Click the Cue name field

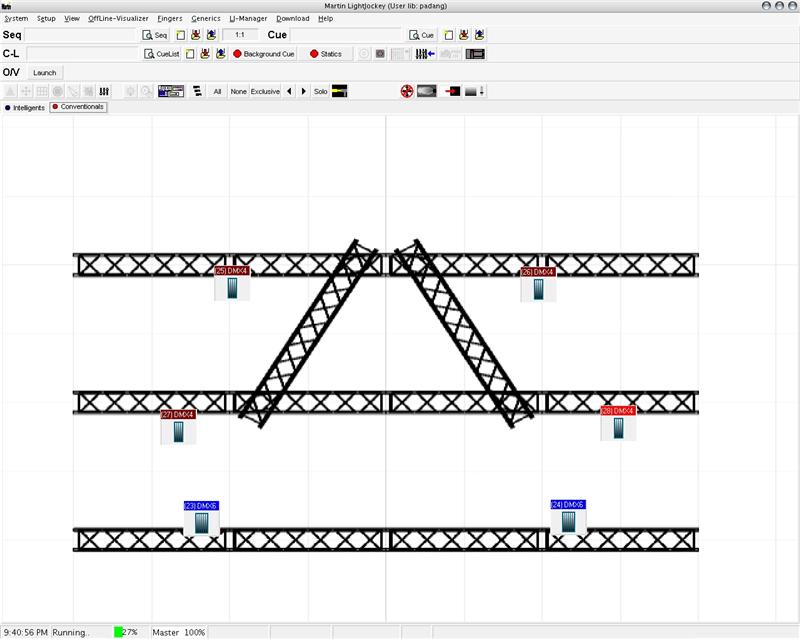pos(346,35)
